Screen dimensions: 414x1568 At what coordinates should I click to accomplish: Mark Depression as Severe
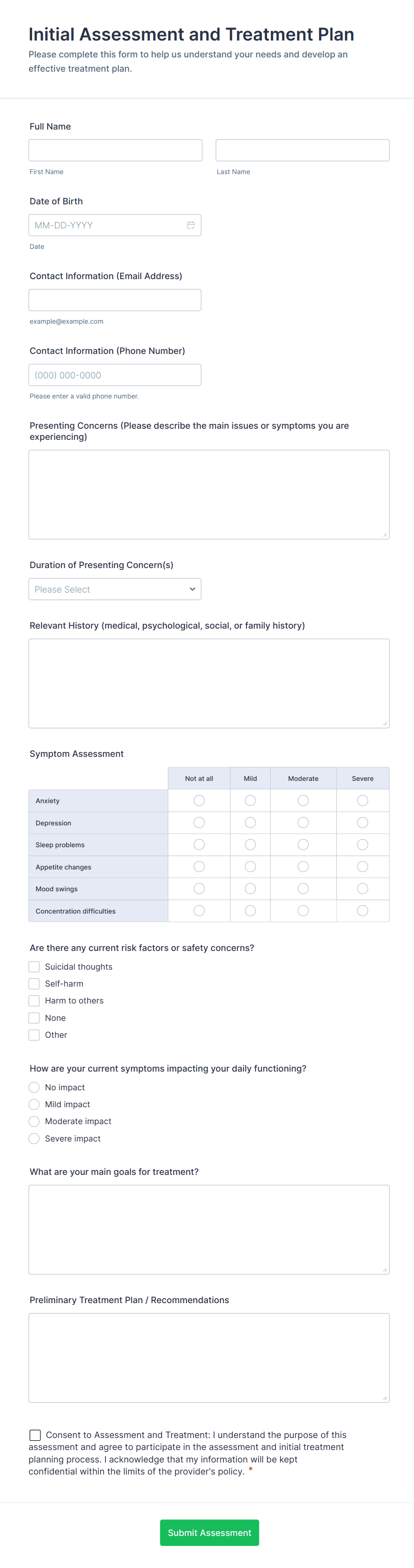[x=362, y=822]
